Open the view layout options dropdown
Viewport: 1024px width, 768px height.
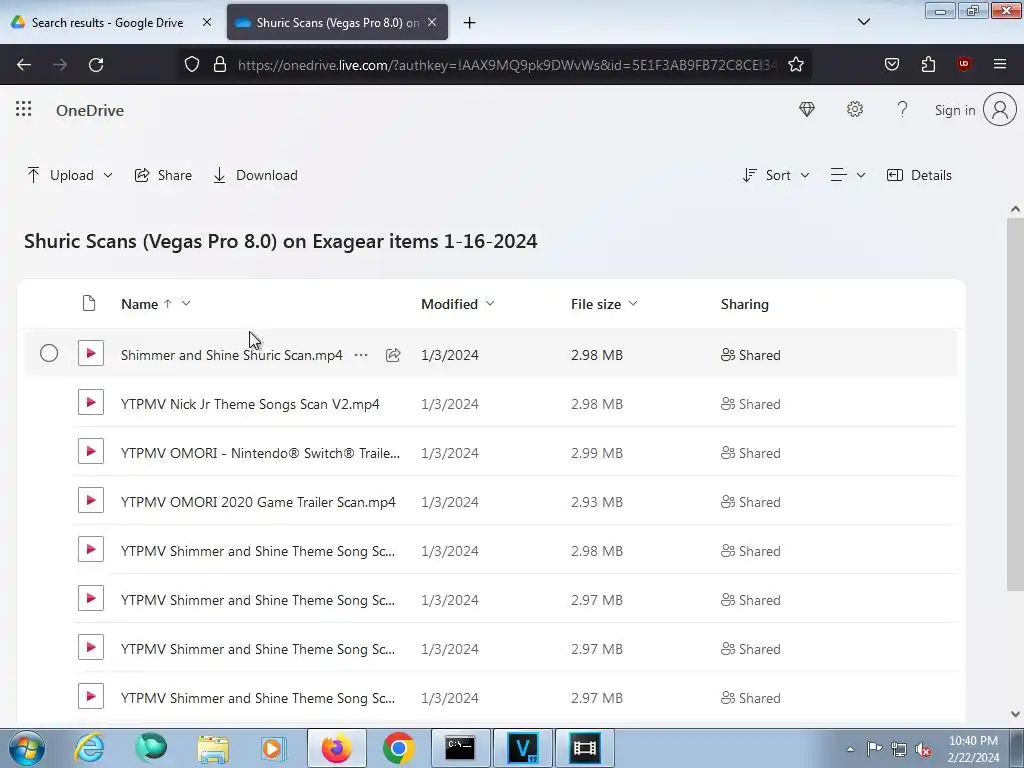848,175
